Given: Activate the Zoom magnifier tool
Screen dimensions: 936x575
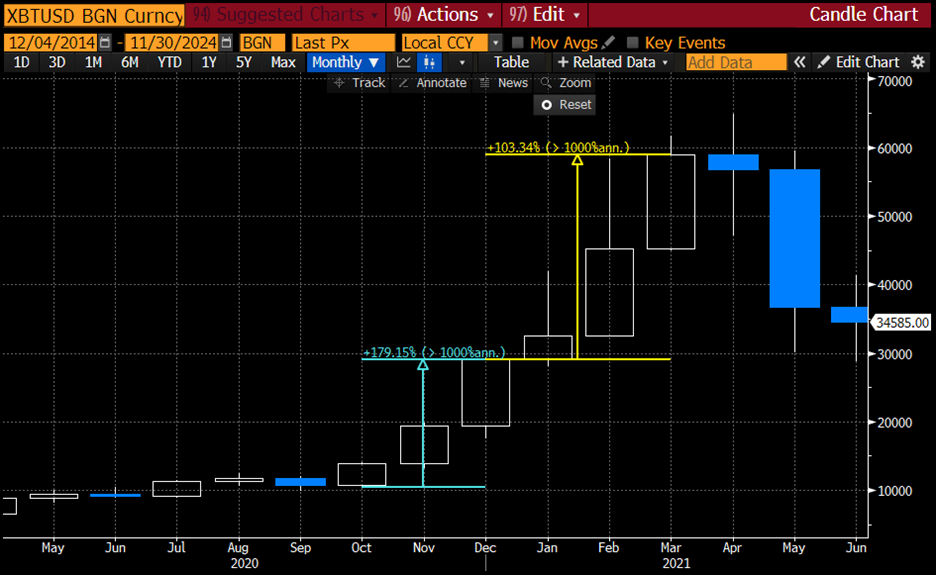Looking at the screenshot, I should [566, 83].
